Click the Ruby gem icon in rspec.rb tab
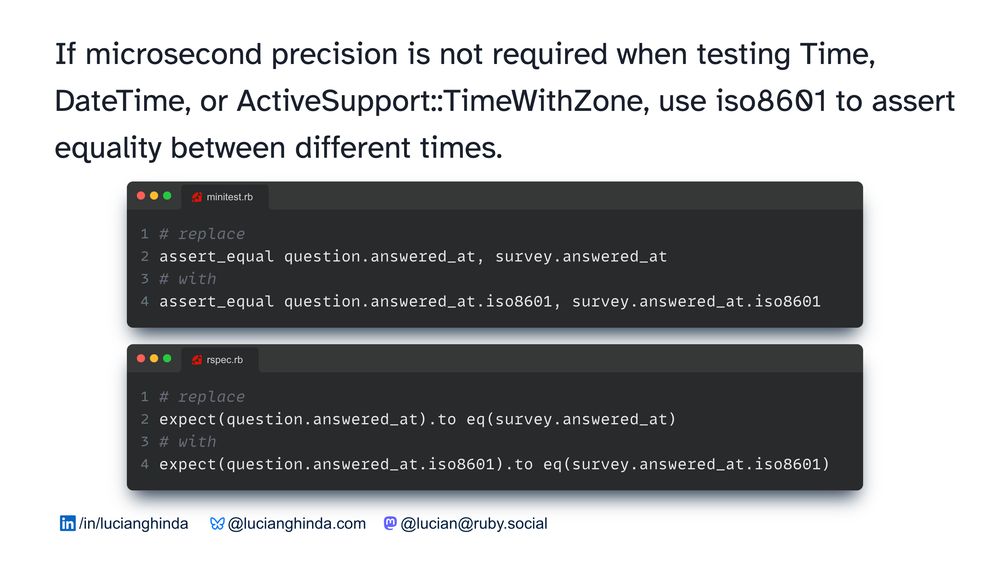Screen dimensions: 1000x563 click(x=197, y=360)
